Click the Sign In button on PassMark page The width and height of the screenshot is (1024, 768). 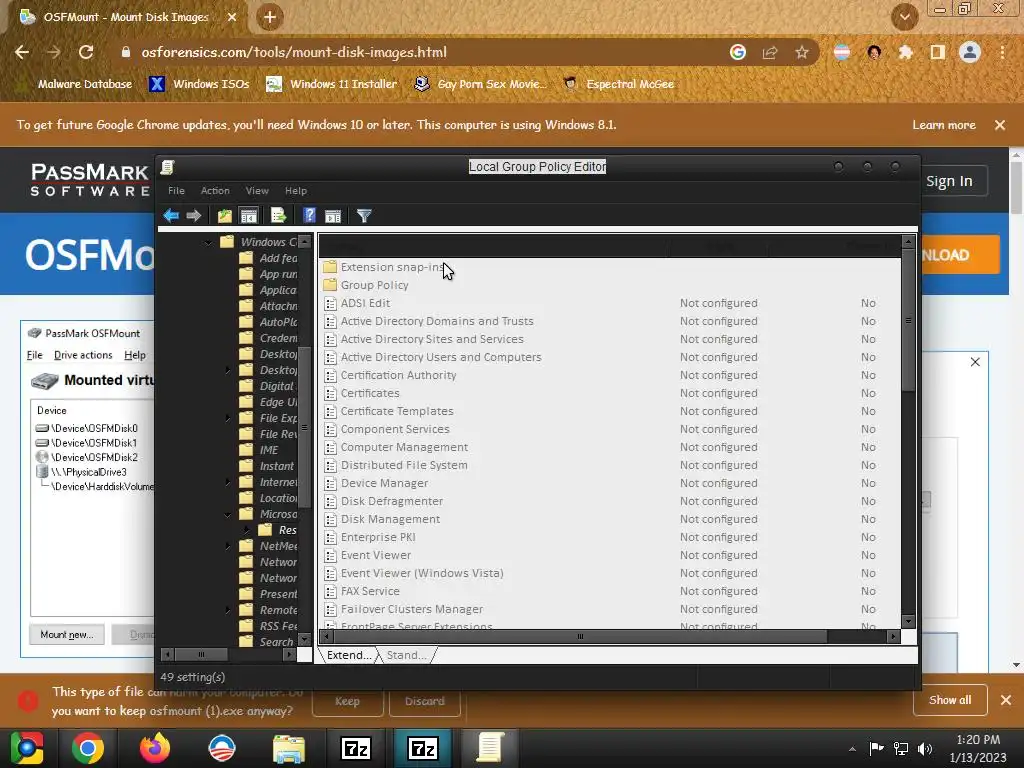pyautogui.click(x=949, y=182)
